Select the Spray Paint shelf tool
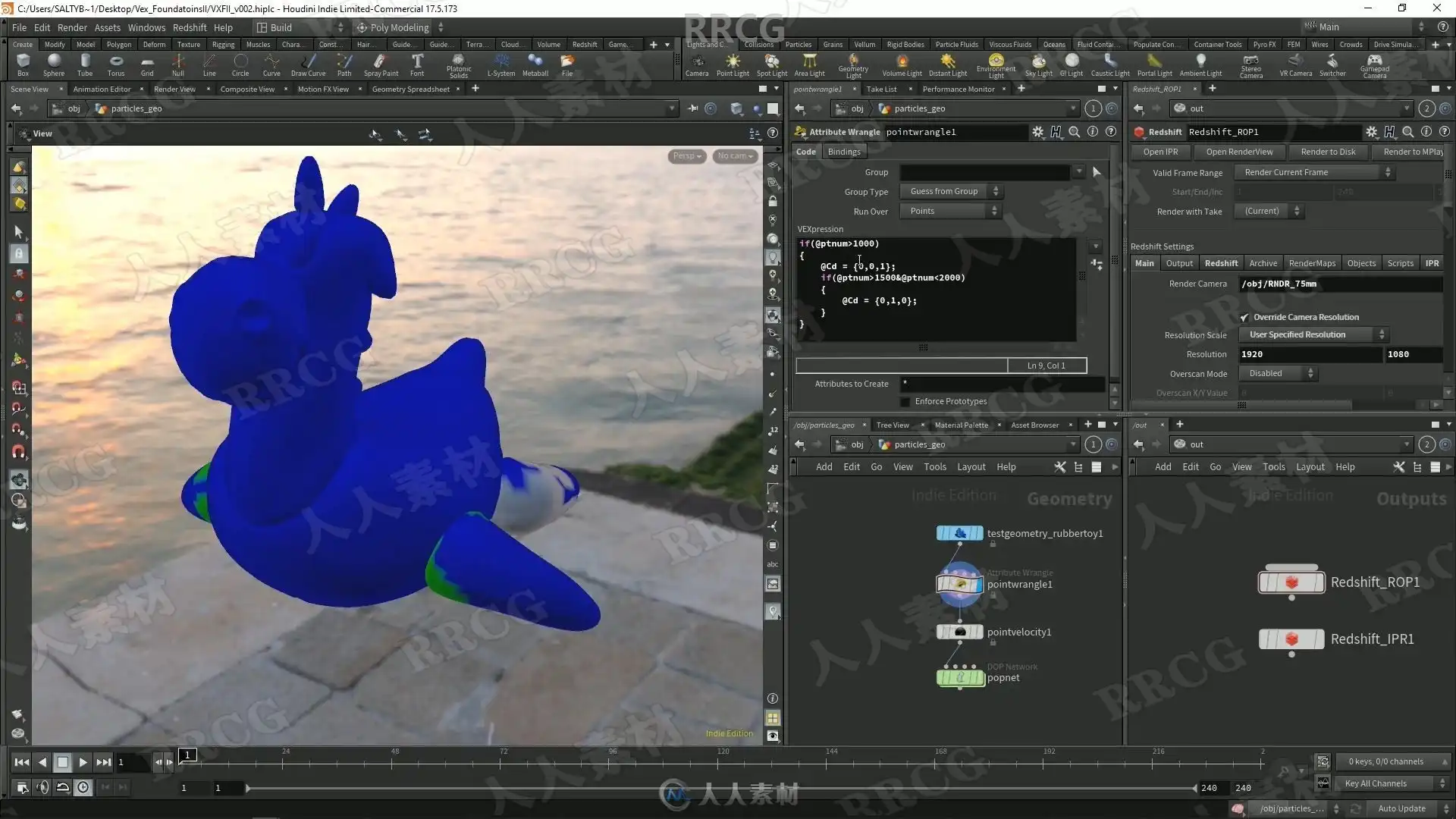1456x819 pixels. (381, 64)
